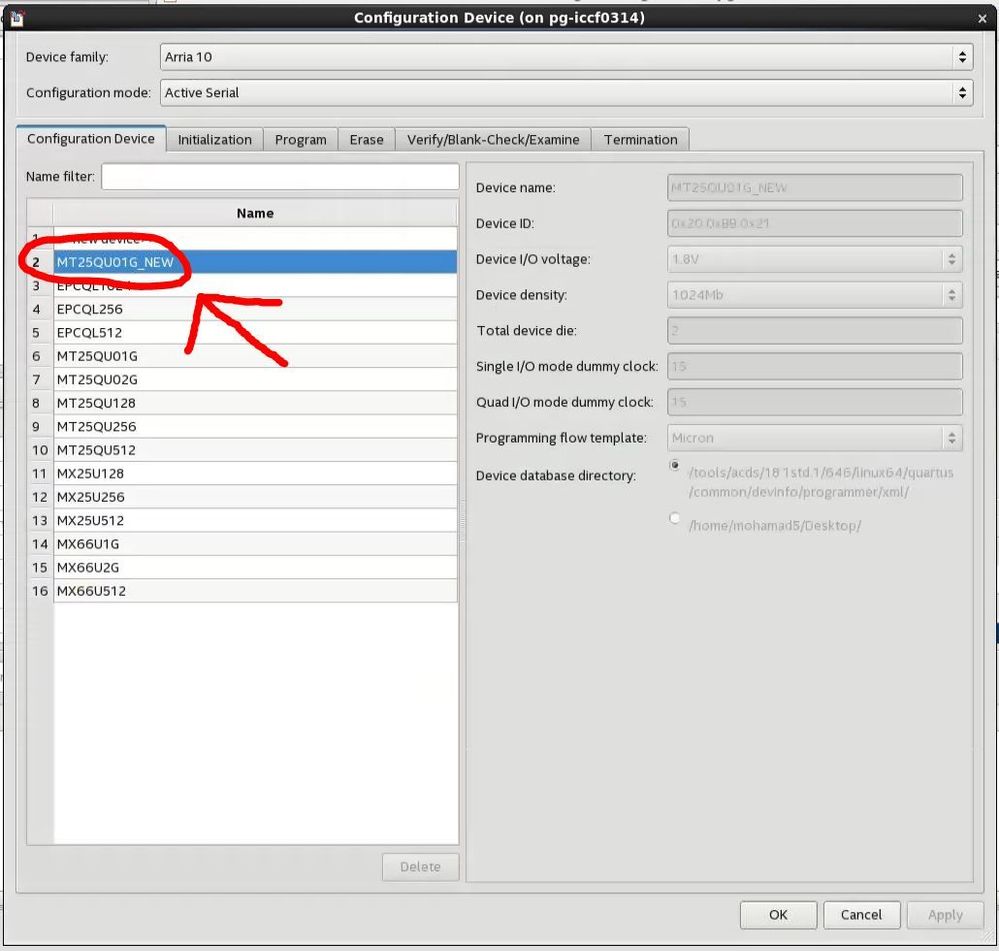Click the Cancel button
The image size is (999, 951).
click(x=861, y=915)
